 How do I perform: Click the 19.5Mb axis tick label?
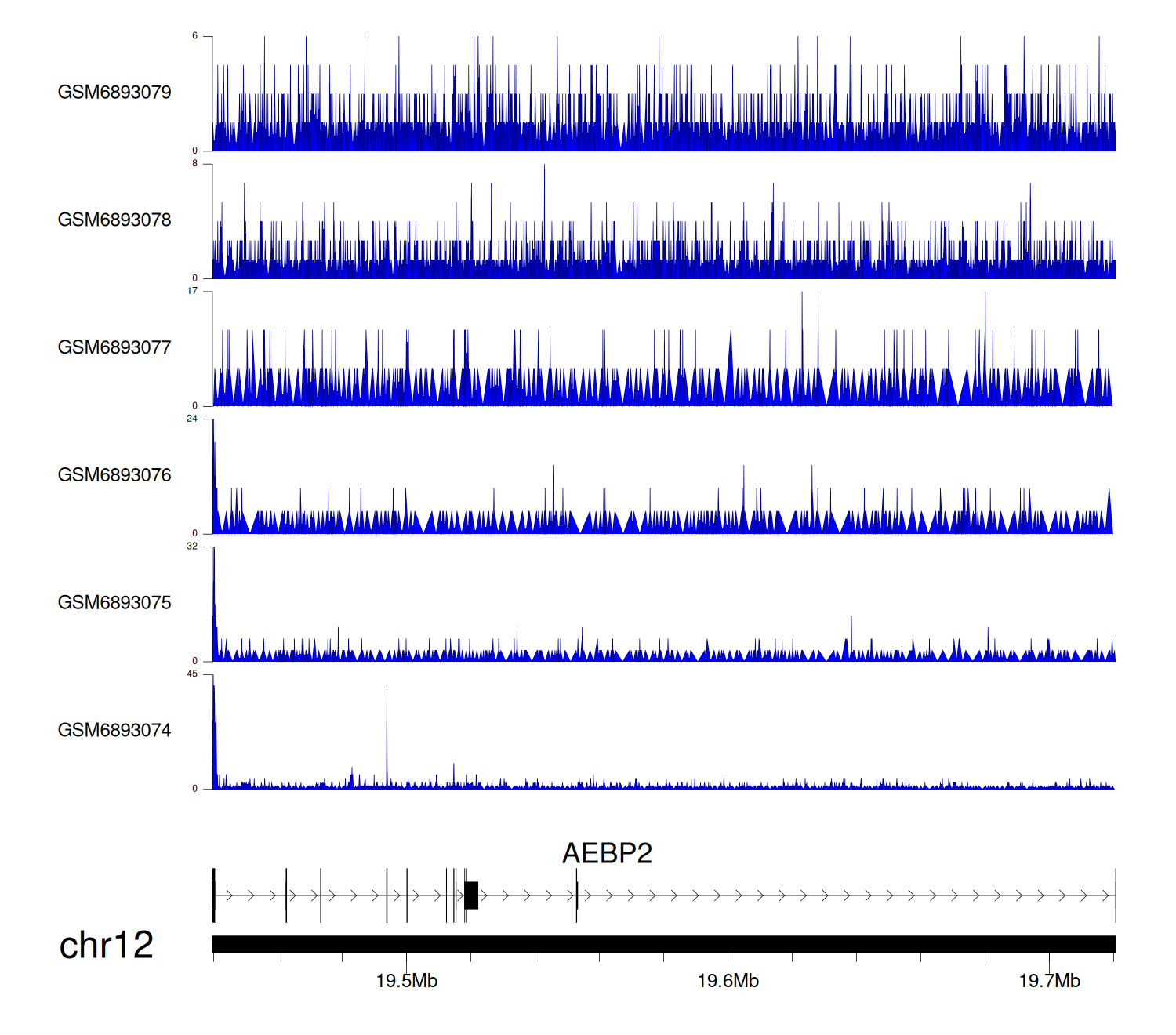coord(406,981)
